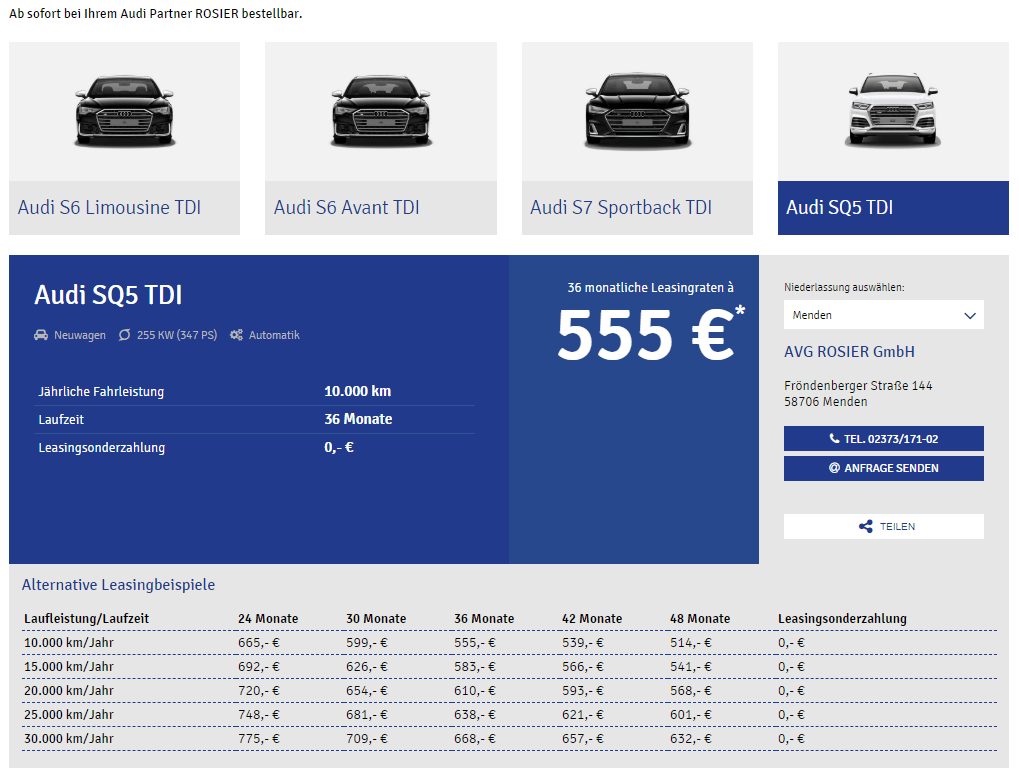
Task: Click the 10.000 km Fahrleistung value
Action: point(357,391)
